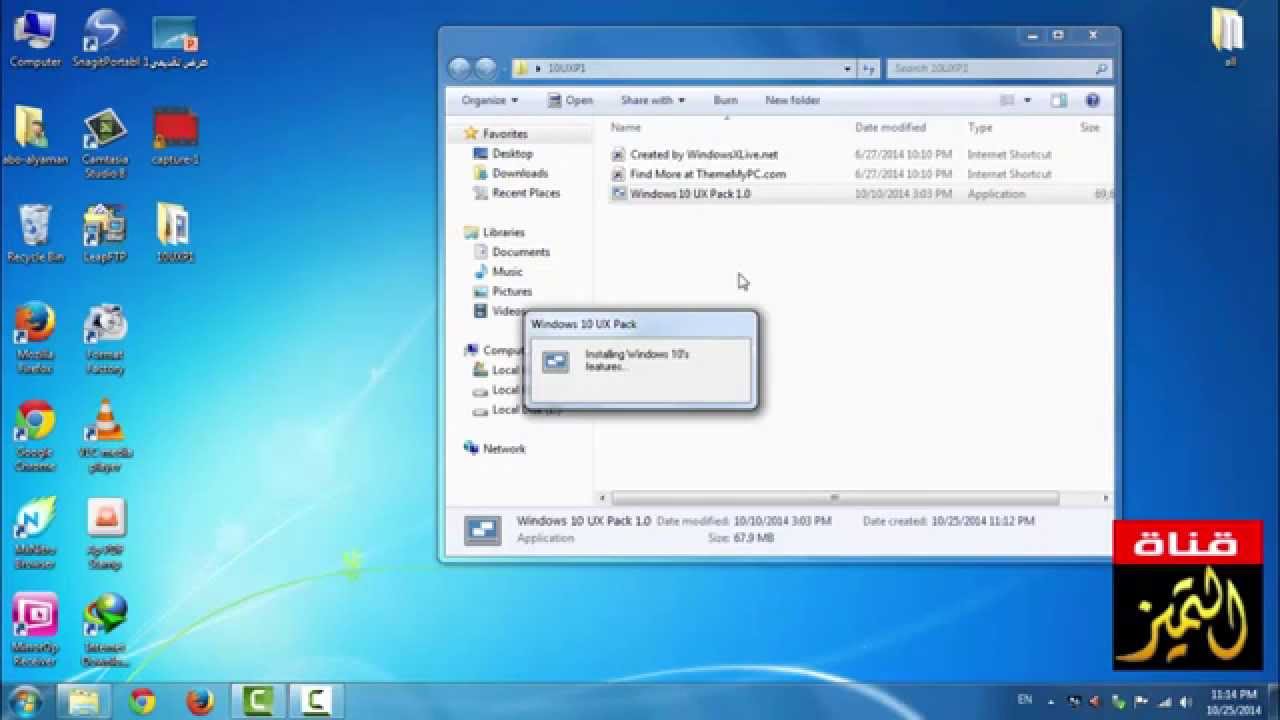Launch Google Chrome desktop shortcut
1280x720 pixels.
(34, 436)
